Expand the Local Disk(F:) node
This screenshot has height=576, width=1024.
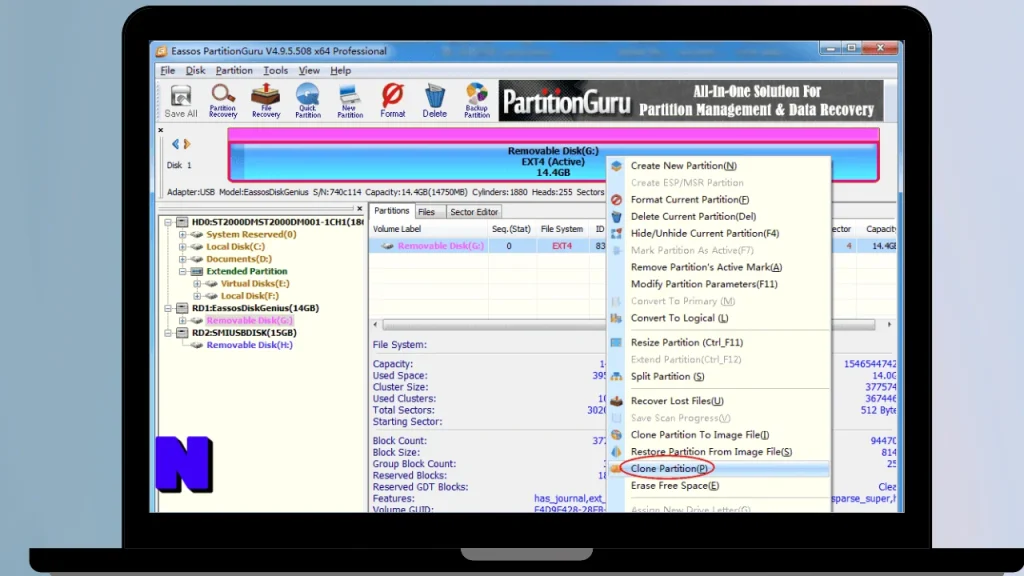pyautogui.click(x=197, y=296)
